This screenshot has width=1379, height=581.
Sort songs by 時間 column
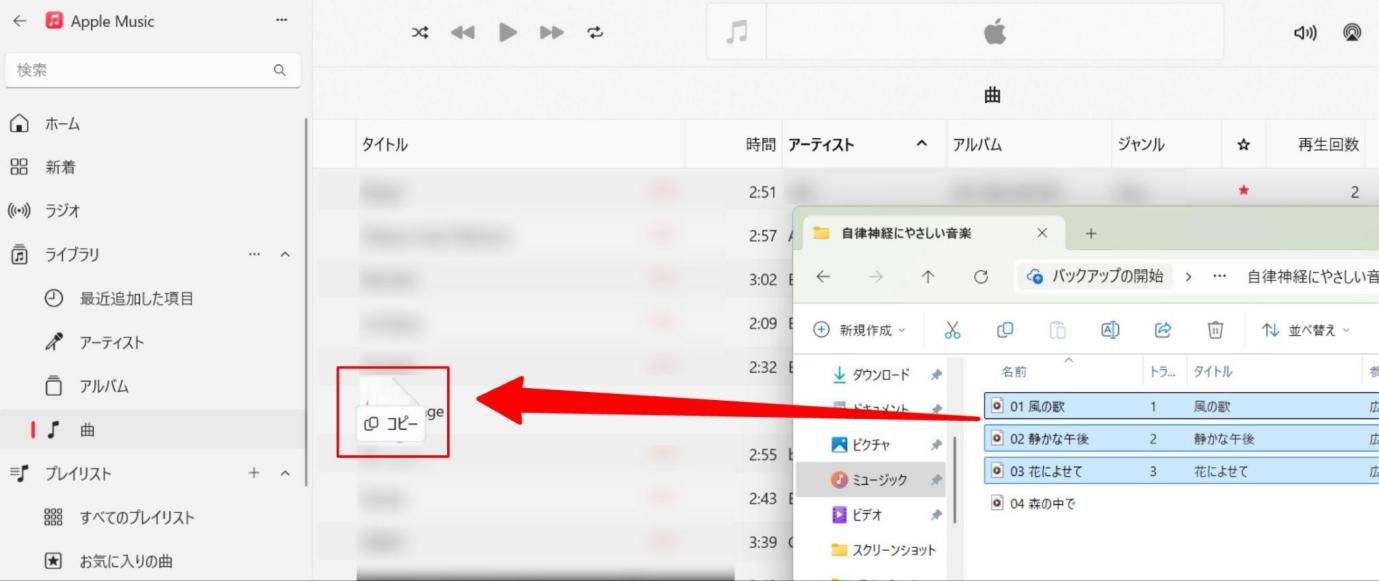tap(760, 145)
